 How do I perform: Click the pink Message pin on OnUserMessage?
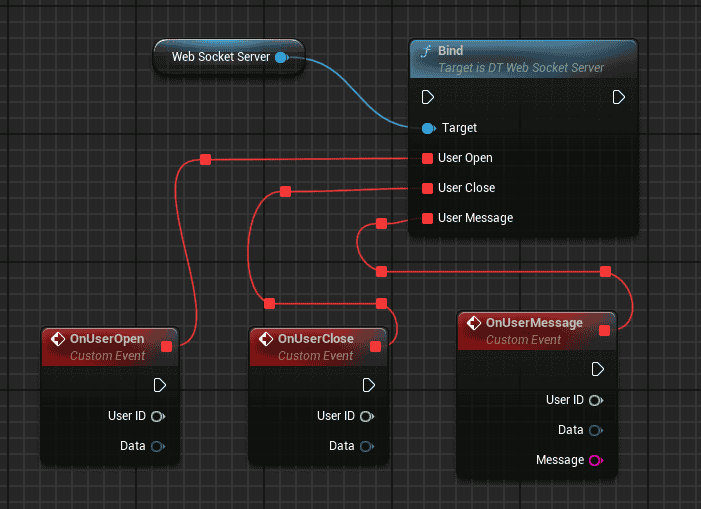tap(596, 460)
